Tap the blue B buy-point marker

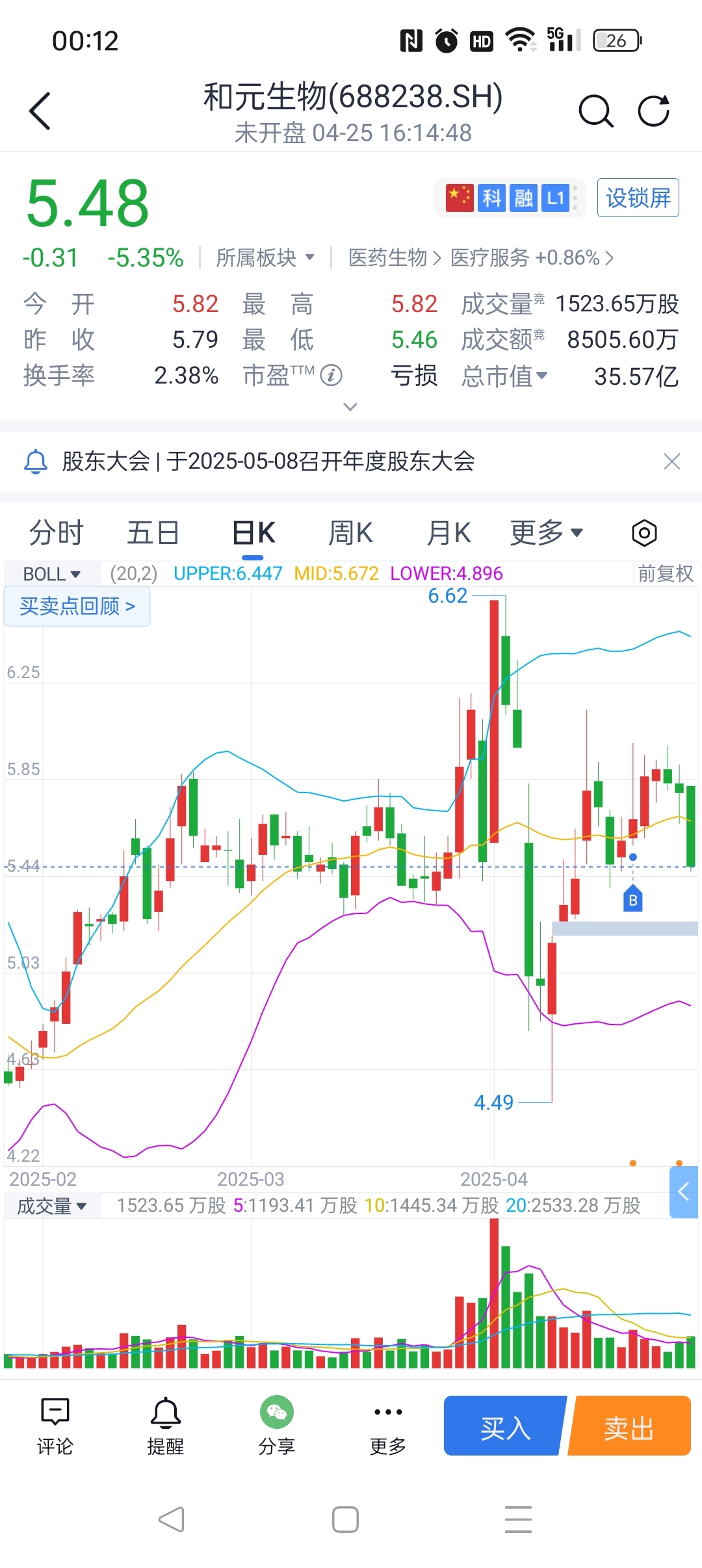click(633, 899)
